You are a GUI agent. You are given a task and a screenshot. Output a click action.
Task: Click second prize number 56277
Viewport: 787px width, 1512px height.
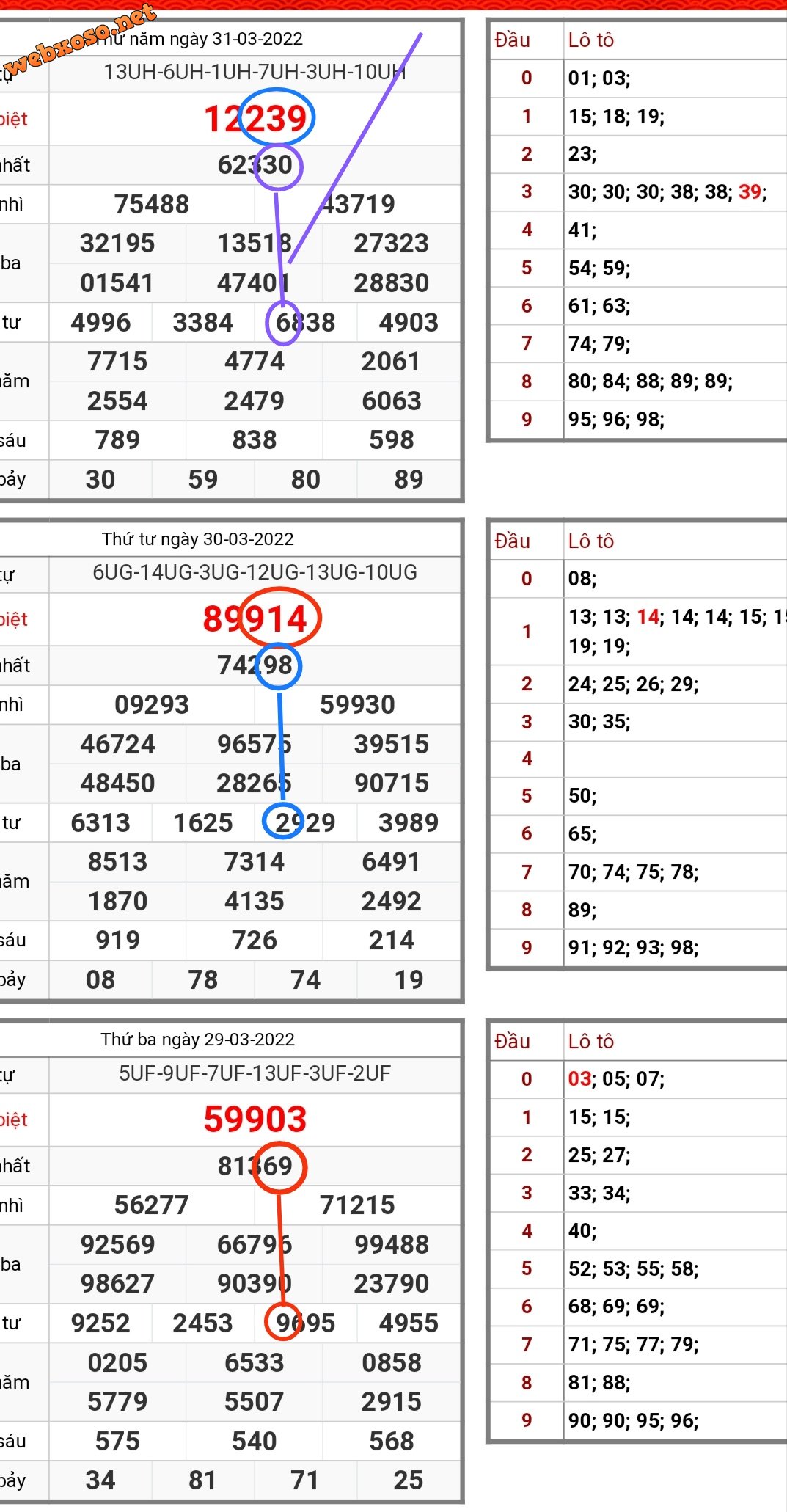pos(152,1205)
